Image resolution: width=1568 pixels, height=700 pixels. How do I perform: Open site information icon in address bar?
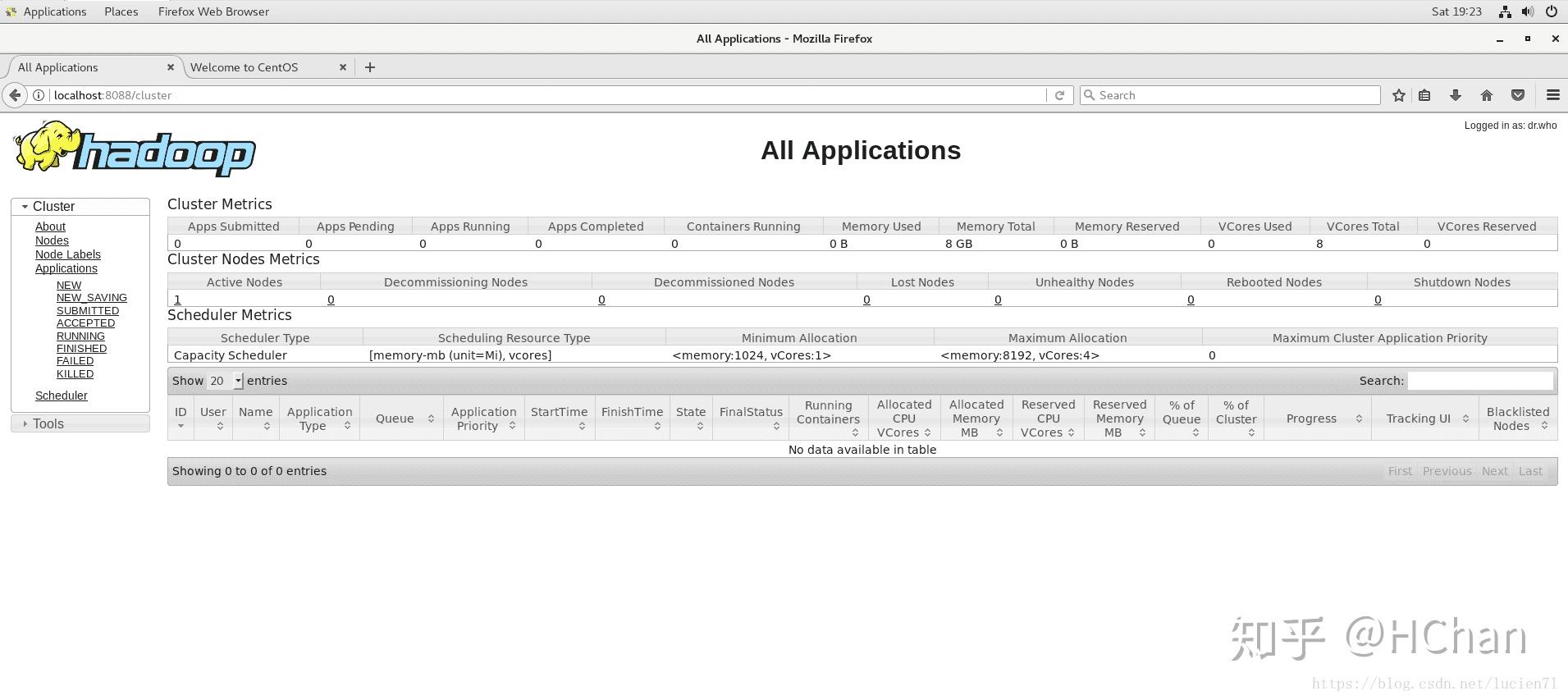(39, 95)
